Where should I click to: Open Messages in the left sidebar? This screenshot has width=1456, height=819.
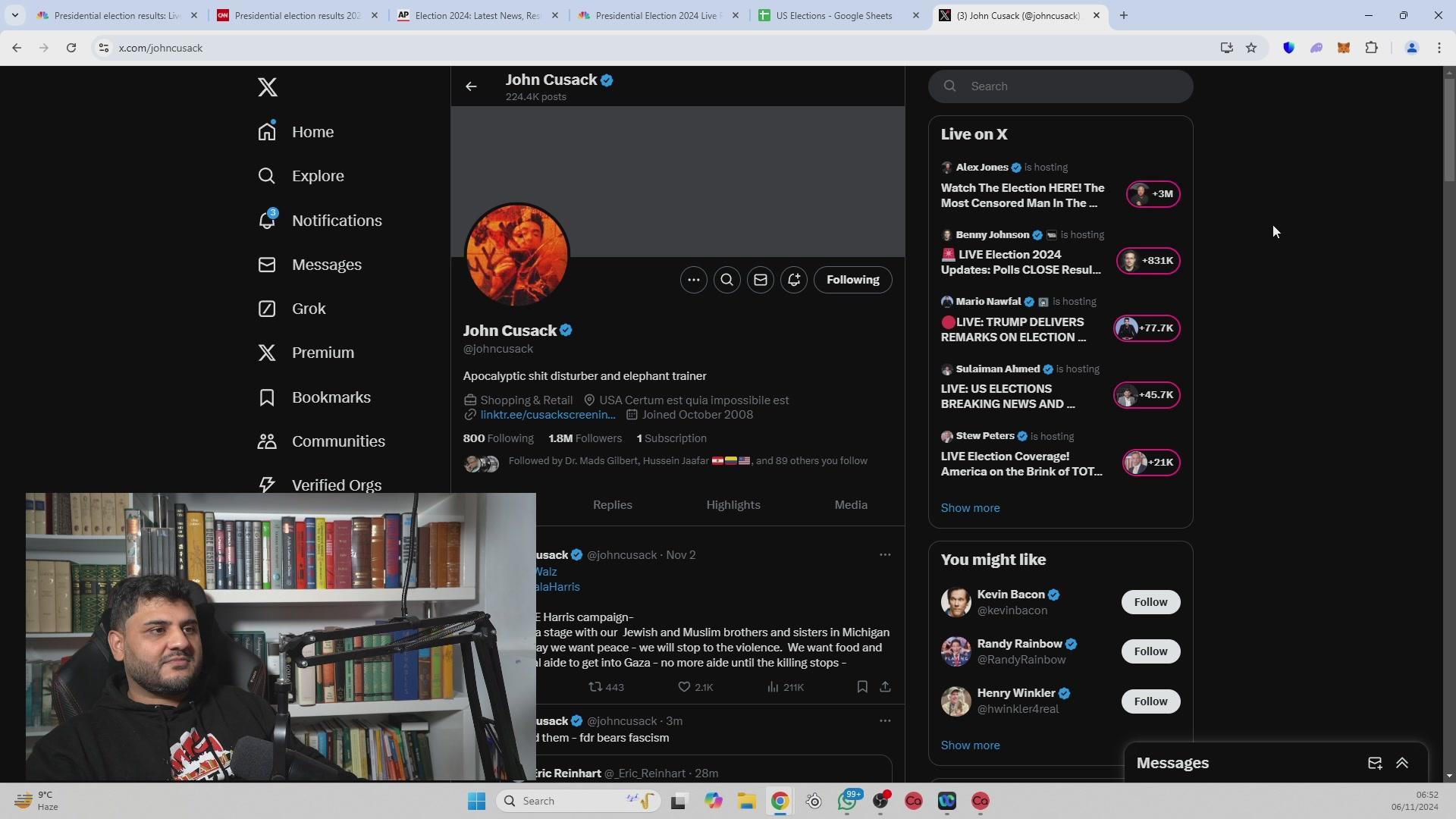(x=310, y=265)
